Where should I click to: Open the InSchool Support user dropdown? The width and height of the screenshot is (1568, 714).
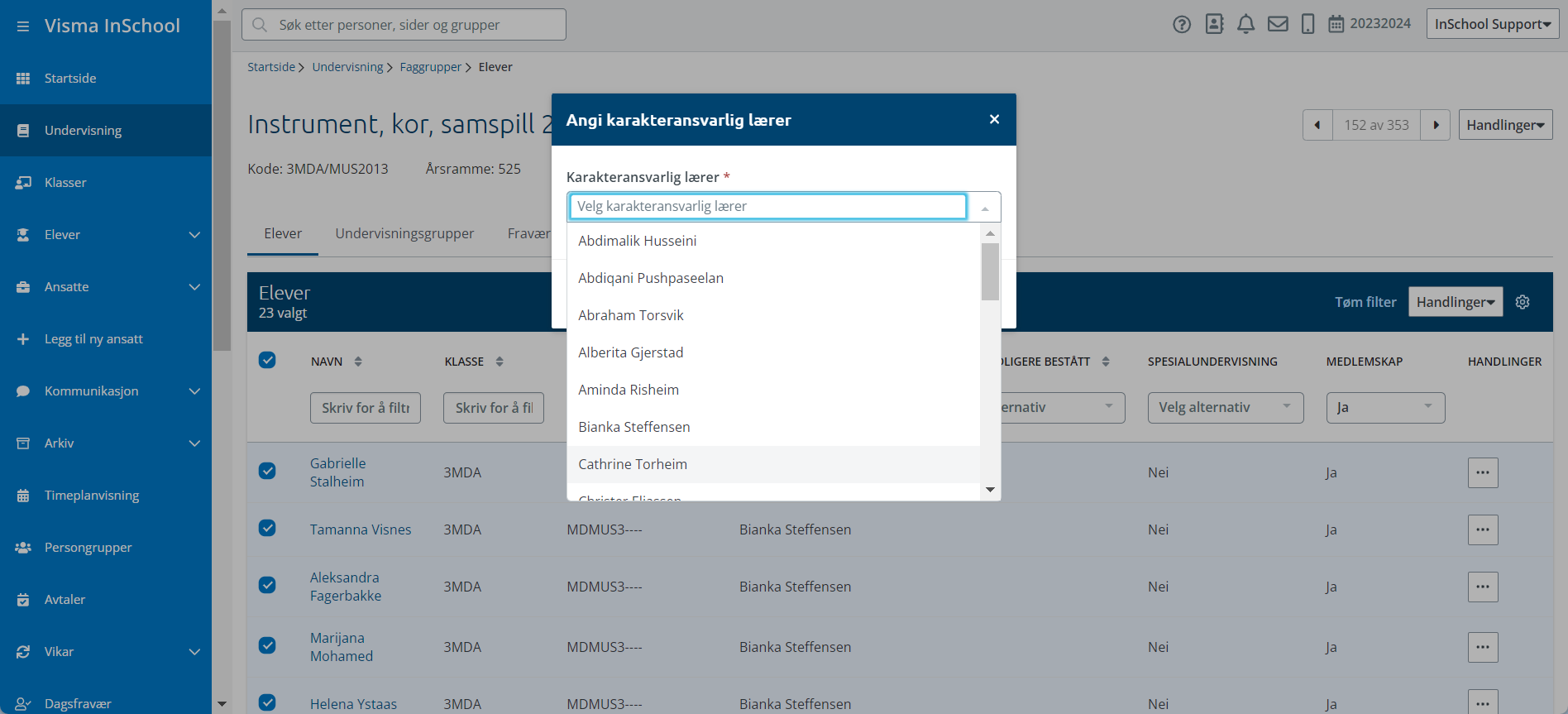[x=1492, y=24]
